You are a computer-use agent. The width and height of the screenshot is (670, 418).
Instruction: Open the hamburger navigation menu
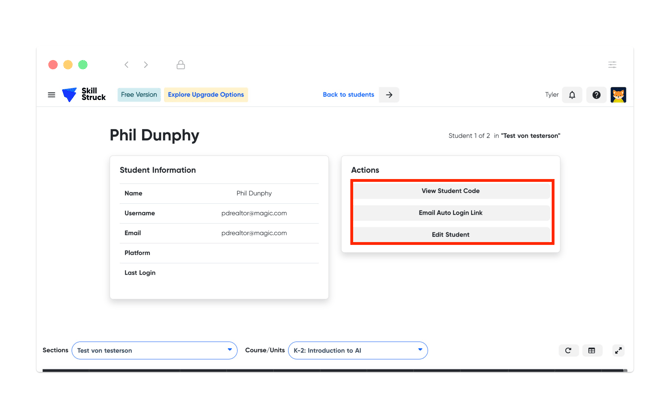tap(52, 95)
